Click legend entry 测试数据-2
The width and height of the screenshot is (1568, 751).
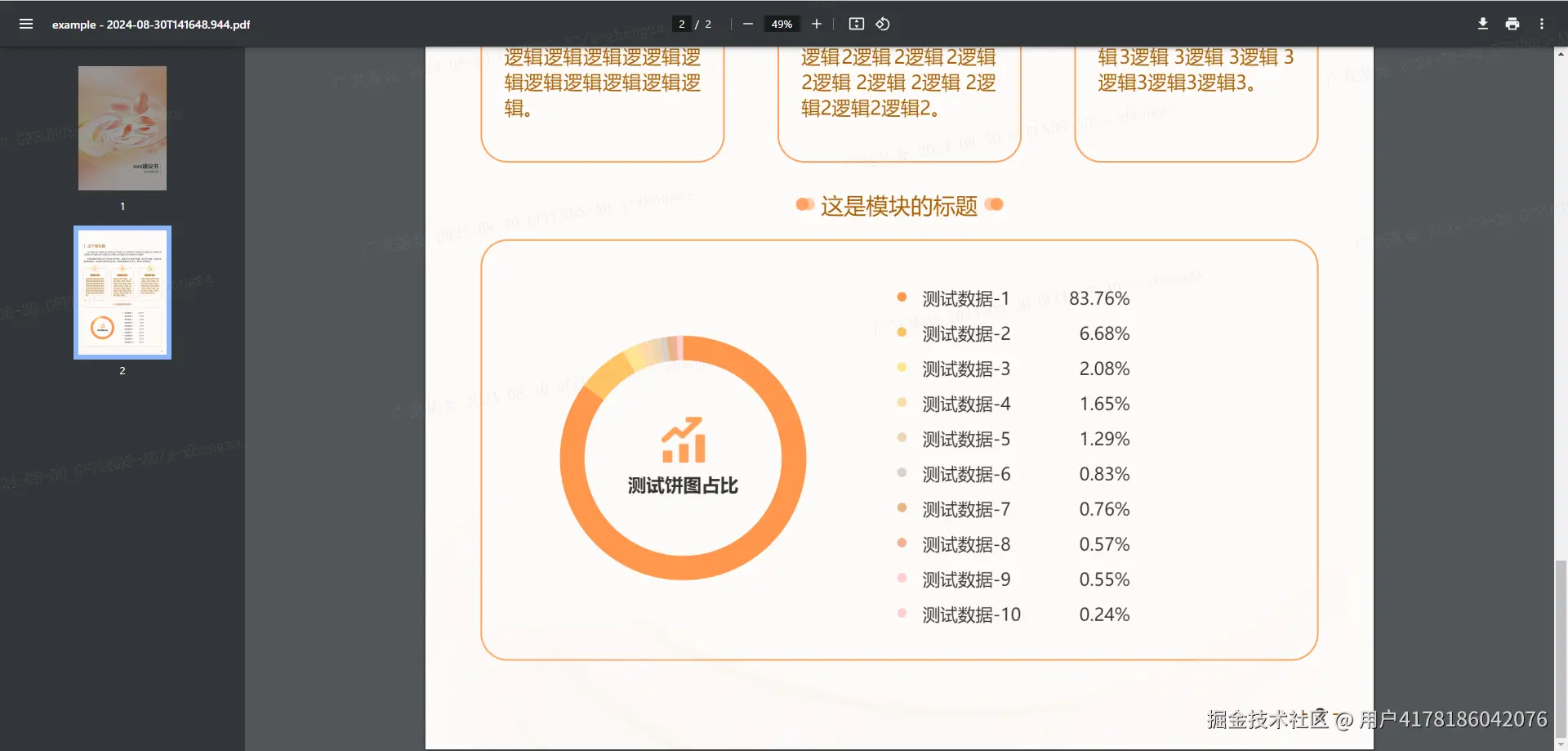[966, 333]
